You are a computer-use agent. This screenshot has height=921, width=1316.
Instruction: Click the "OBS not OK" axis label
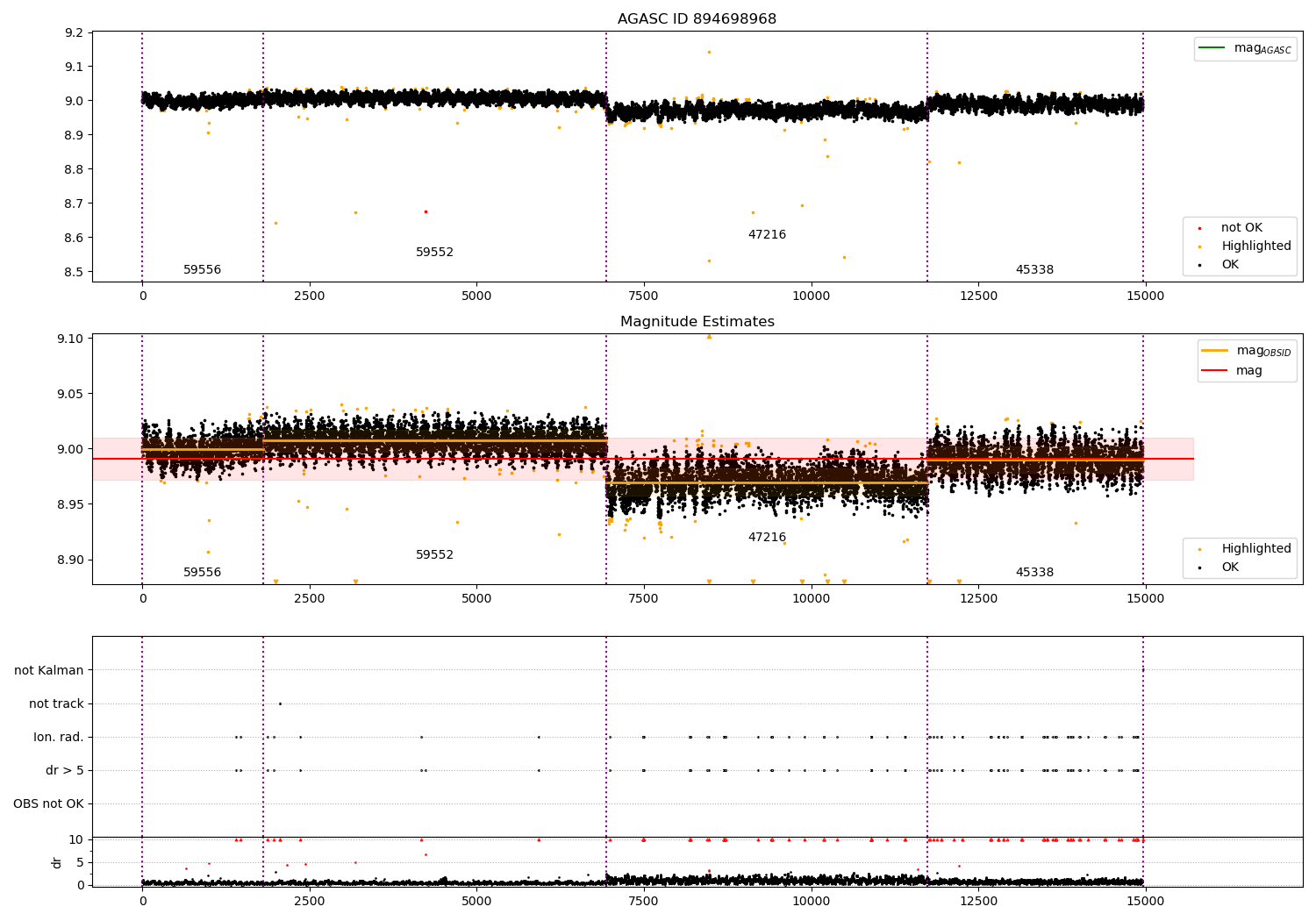(48, 803)
